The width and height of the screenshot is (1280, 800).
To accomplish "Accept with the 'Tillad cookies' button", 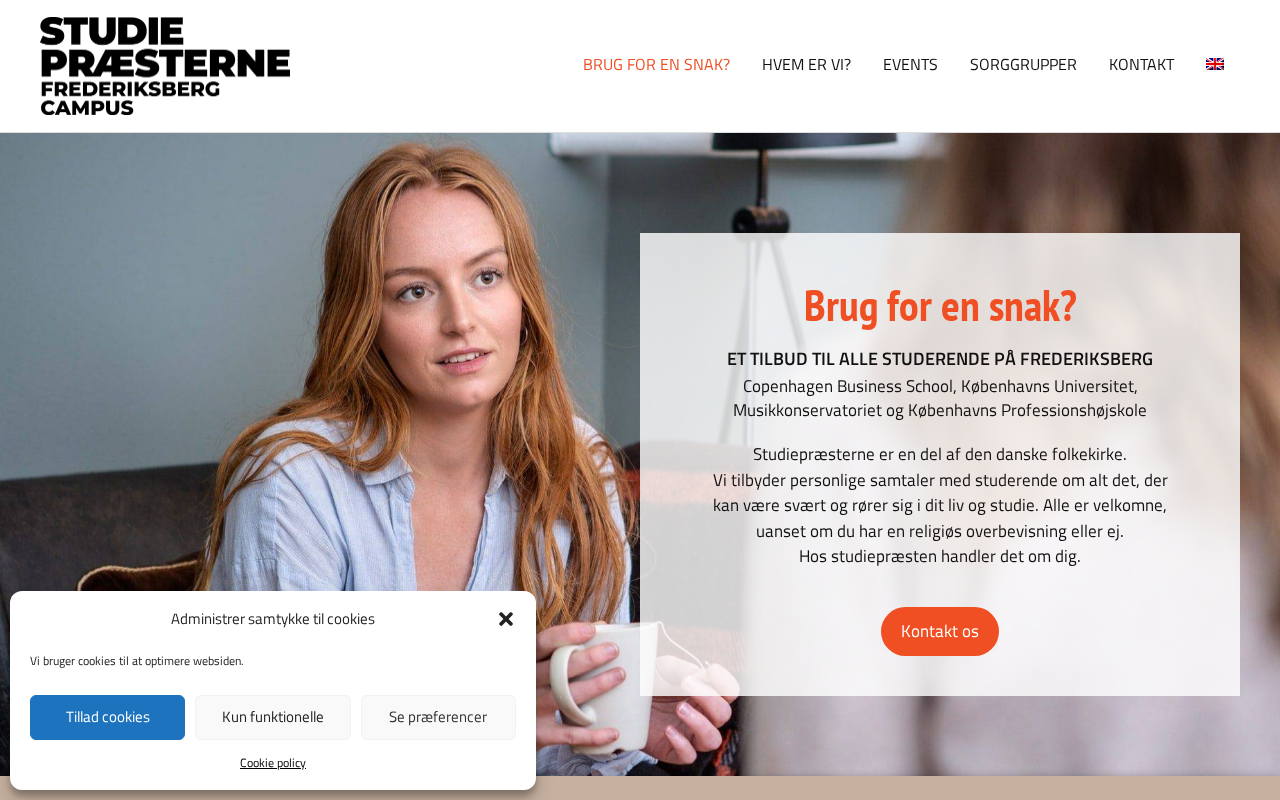I will click(x=108, y=717).
